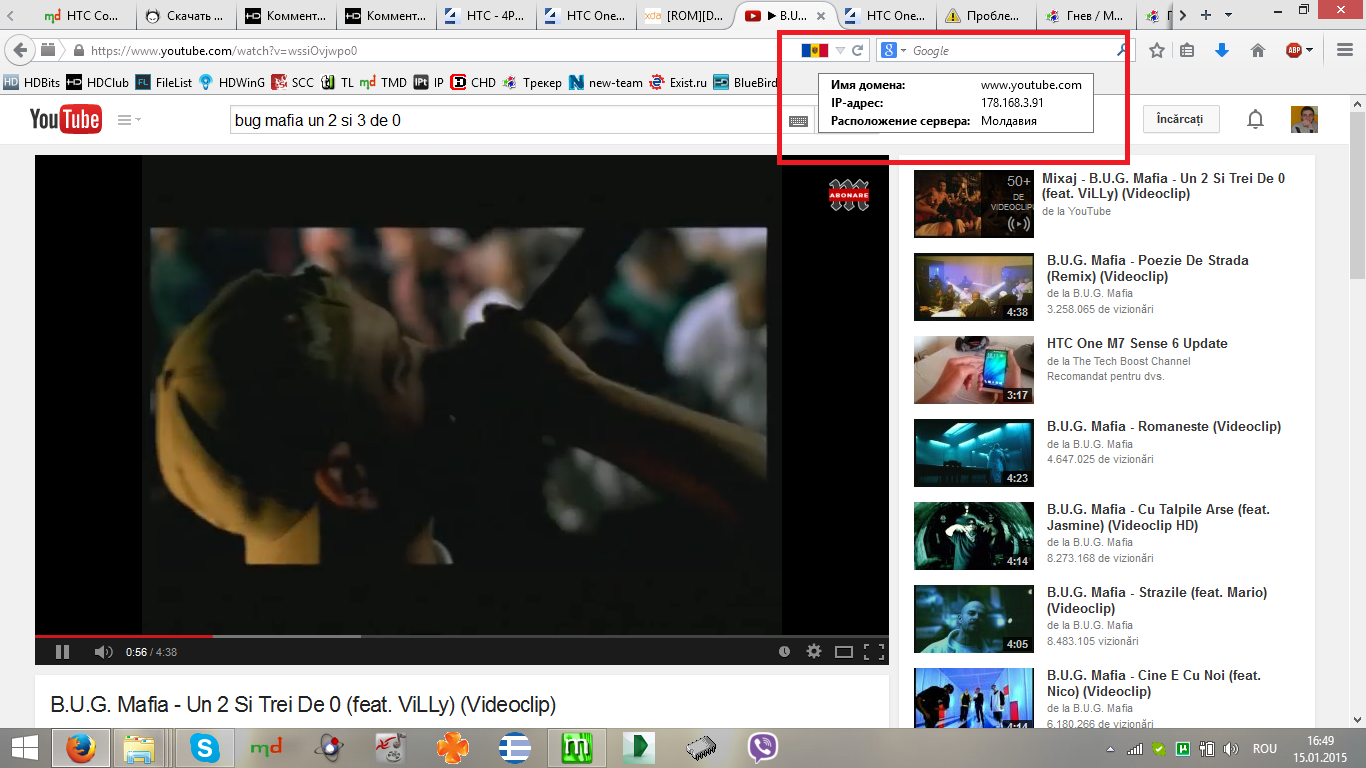Open Strazile (feat. Mario) video link
Viewport: 1366px width, 768px height.
click(1157, 600)
